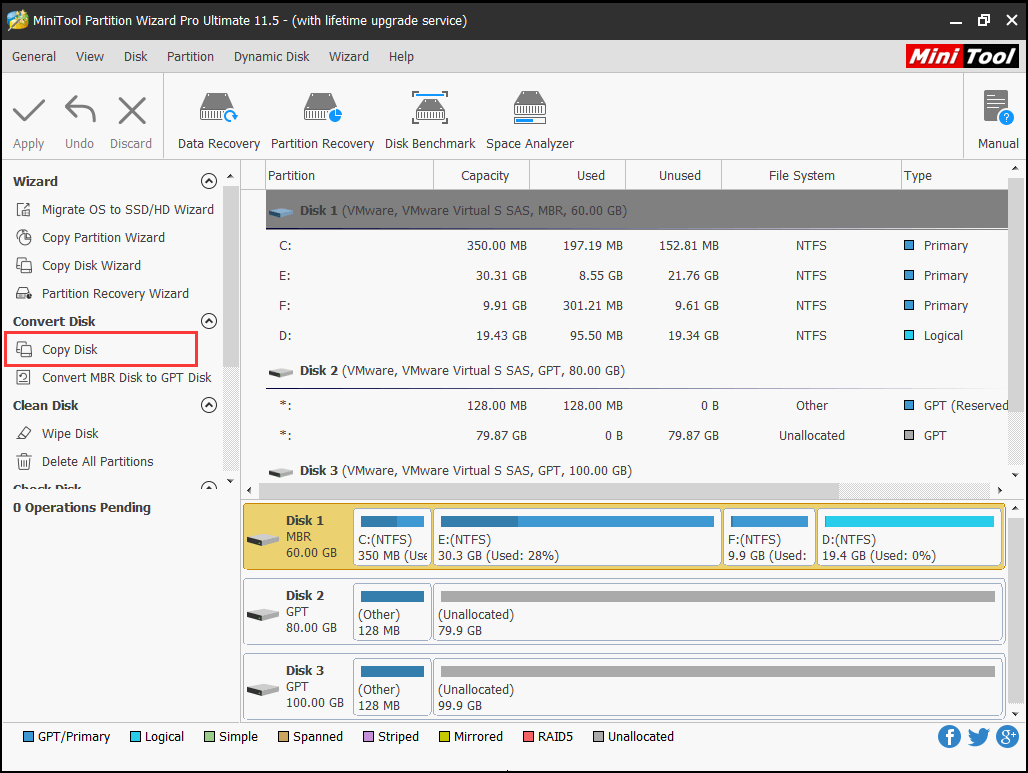
Task: Click the partition list horizontal scrollbar
Action: tap(549, 490)
